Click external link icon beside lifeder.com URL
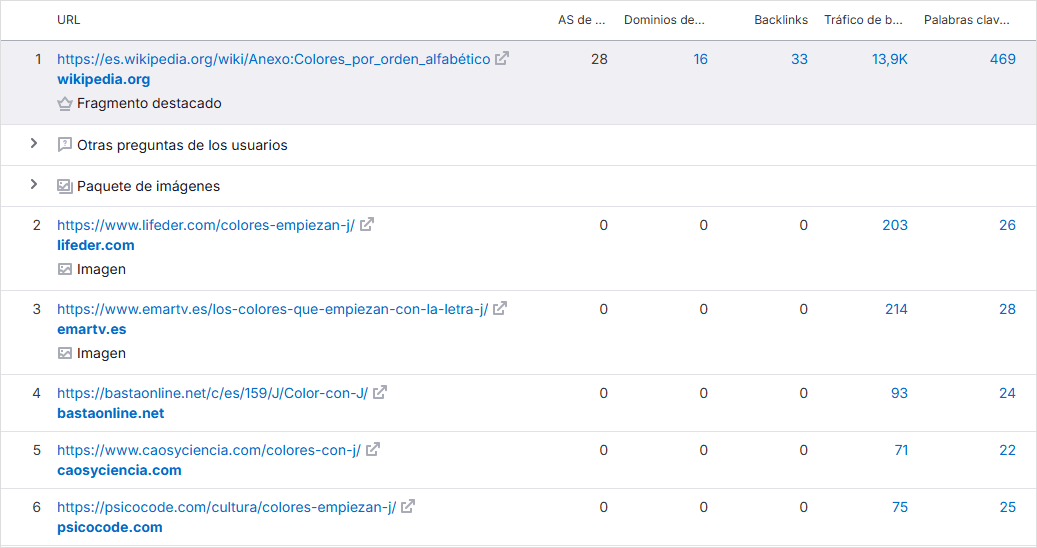The width and height of the screenshot is (1037, 548). tap(367, 225)
